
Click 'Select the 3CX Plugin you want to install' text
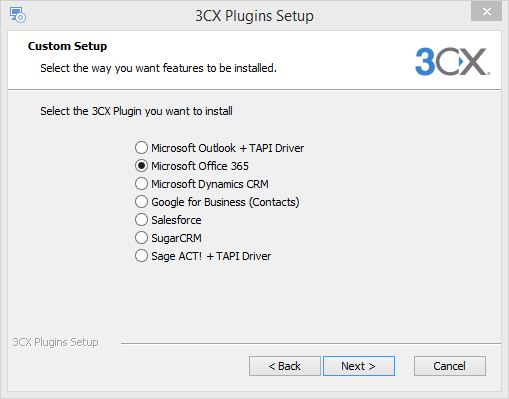click(136, 111)
